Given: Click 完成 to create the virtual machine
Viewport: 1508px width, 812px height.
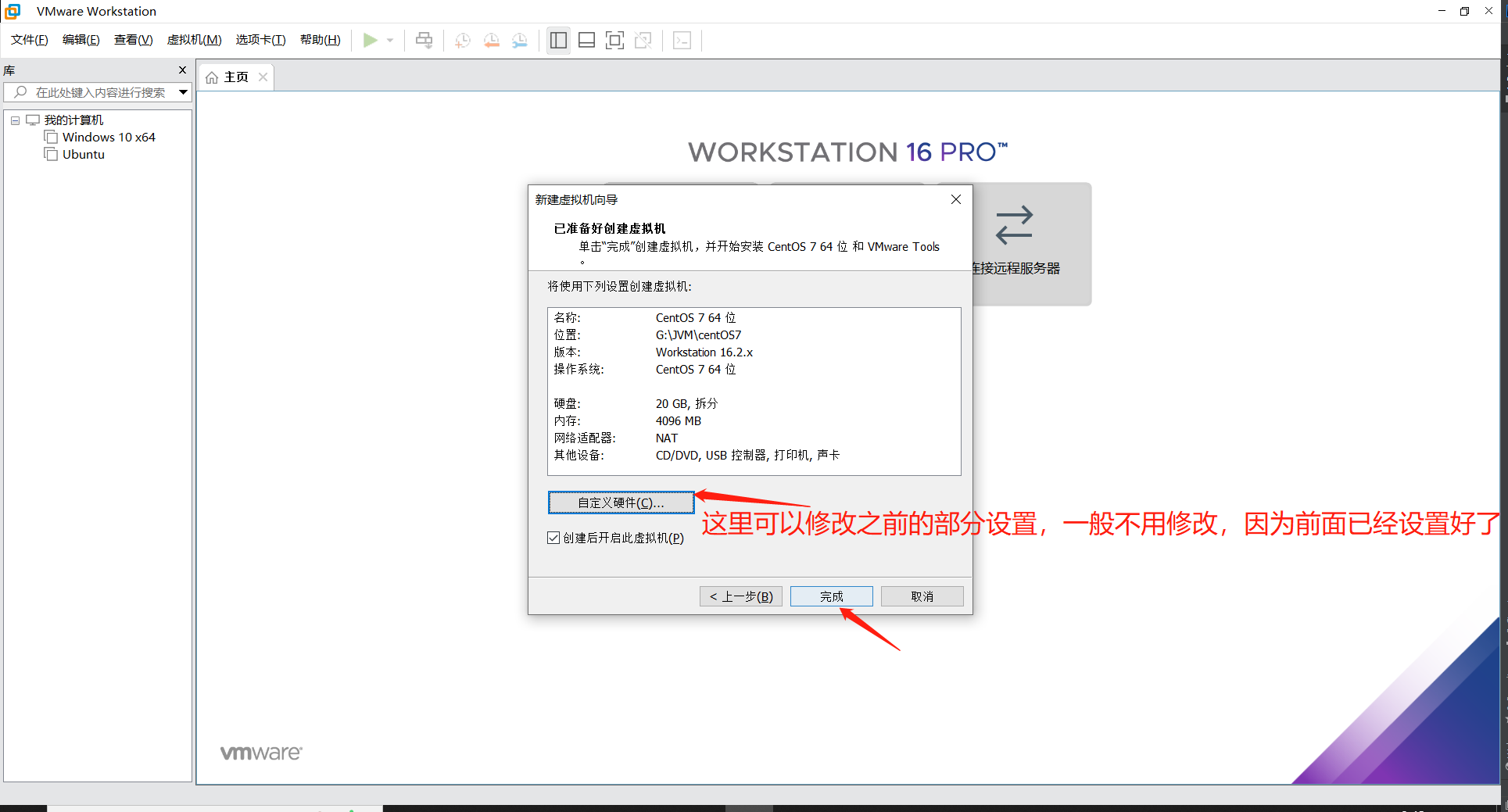Looking at the screenshot, I should click(832, 596).
